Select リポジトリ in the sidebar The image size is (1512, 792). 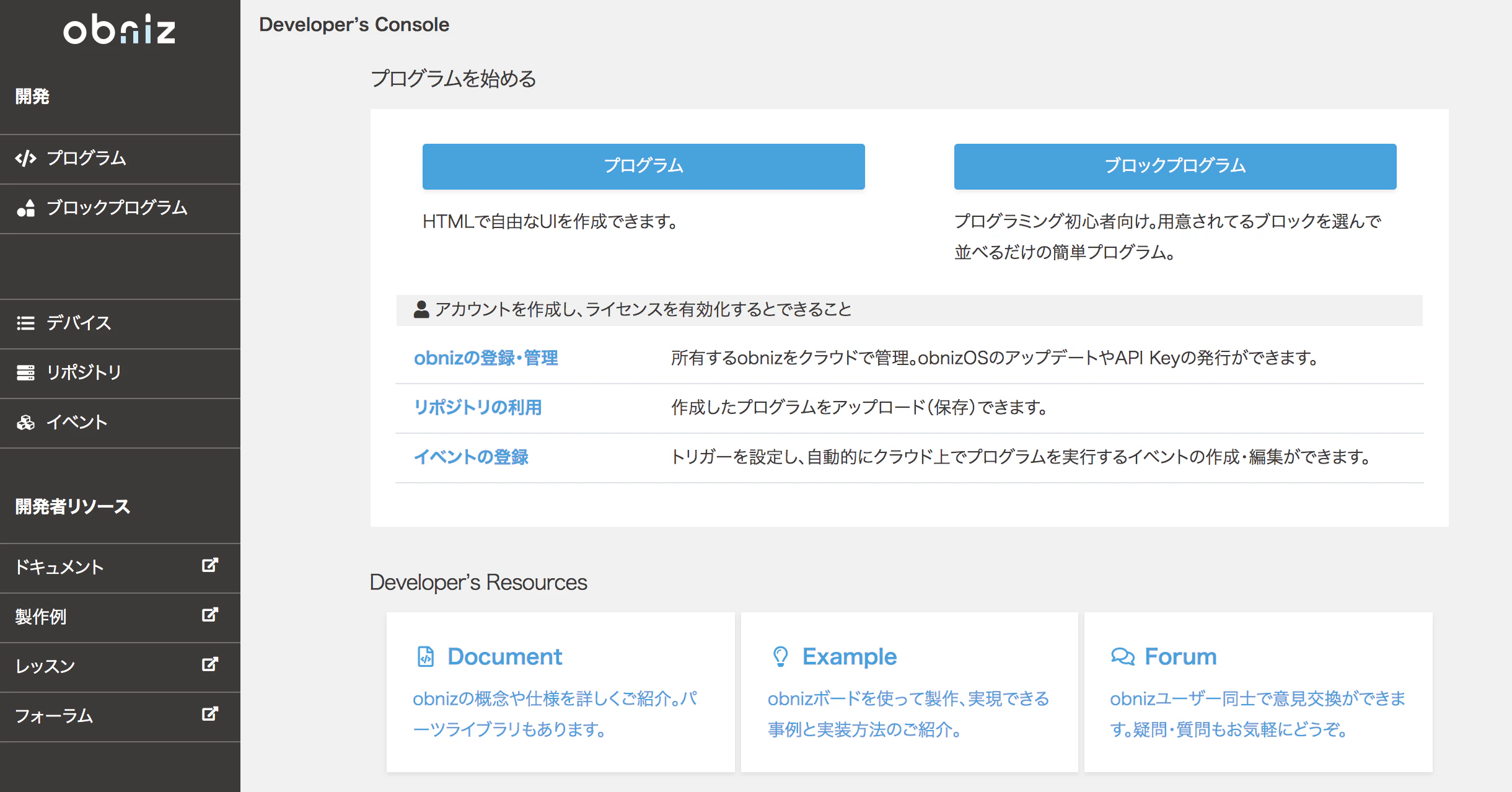[120, 374]
